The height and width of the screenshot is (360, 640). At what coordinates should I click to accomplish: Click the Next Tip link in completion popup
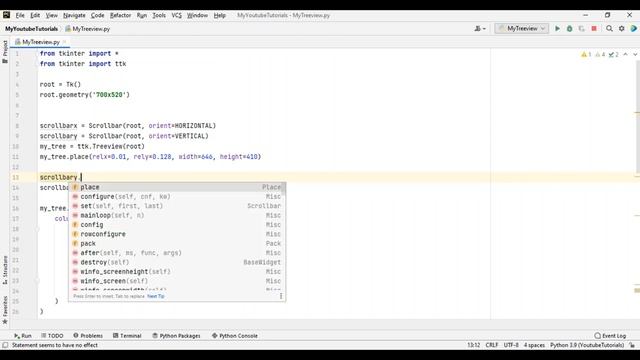point(156,296)
